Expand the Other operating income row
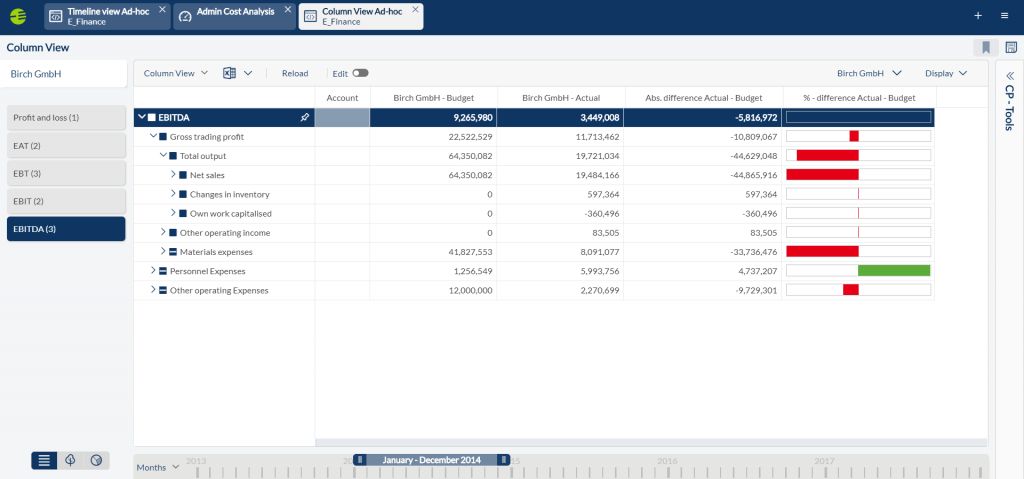 point(163,233)
